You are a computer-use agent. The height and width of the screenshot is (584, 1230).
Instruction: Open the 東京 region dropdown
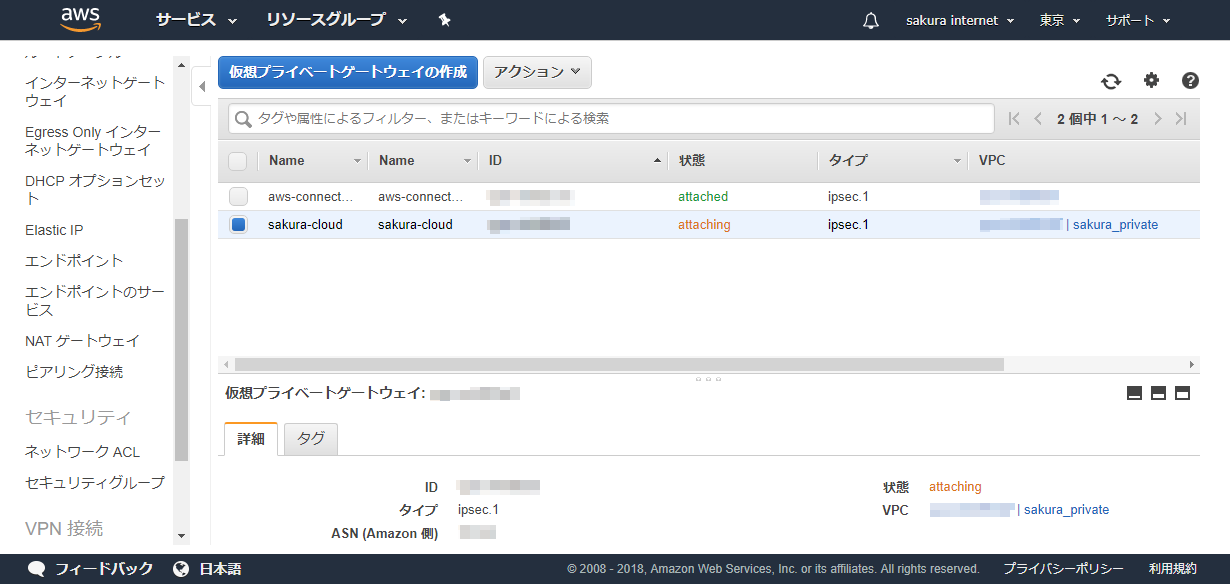point(1058,20)
